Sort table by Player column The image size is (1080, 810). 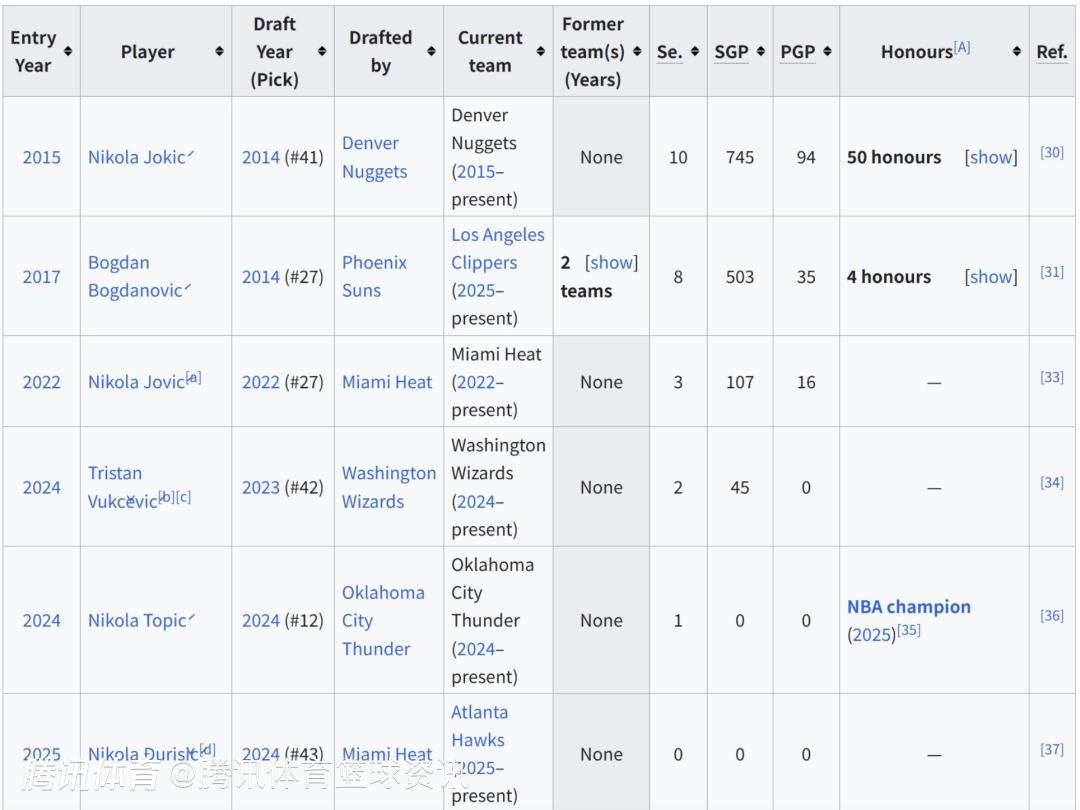219,51
